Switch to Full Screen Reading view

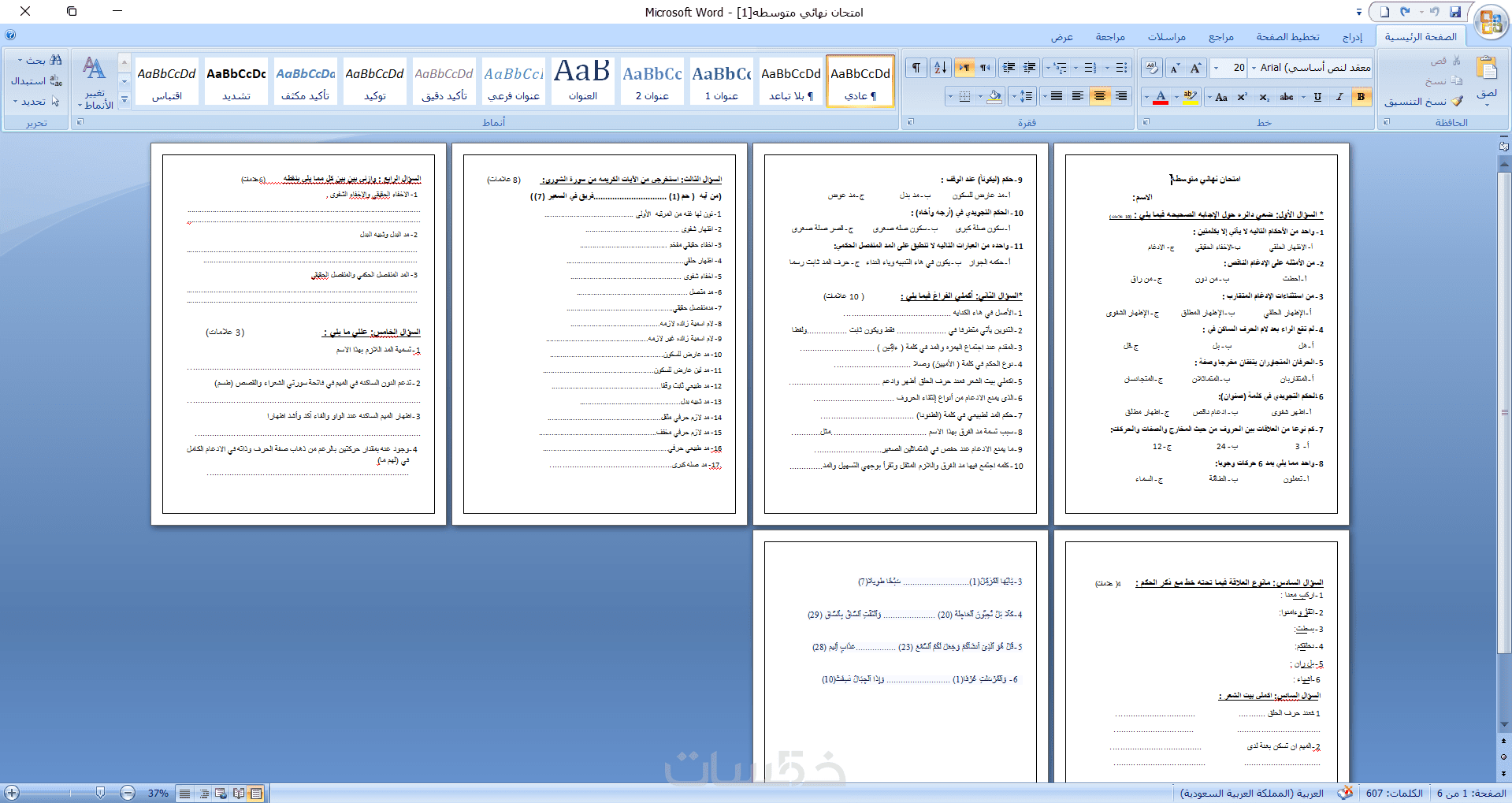(x=239, y=794)
